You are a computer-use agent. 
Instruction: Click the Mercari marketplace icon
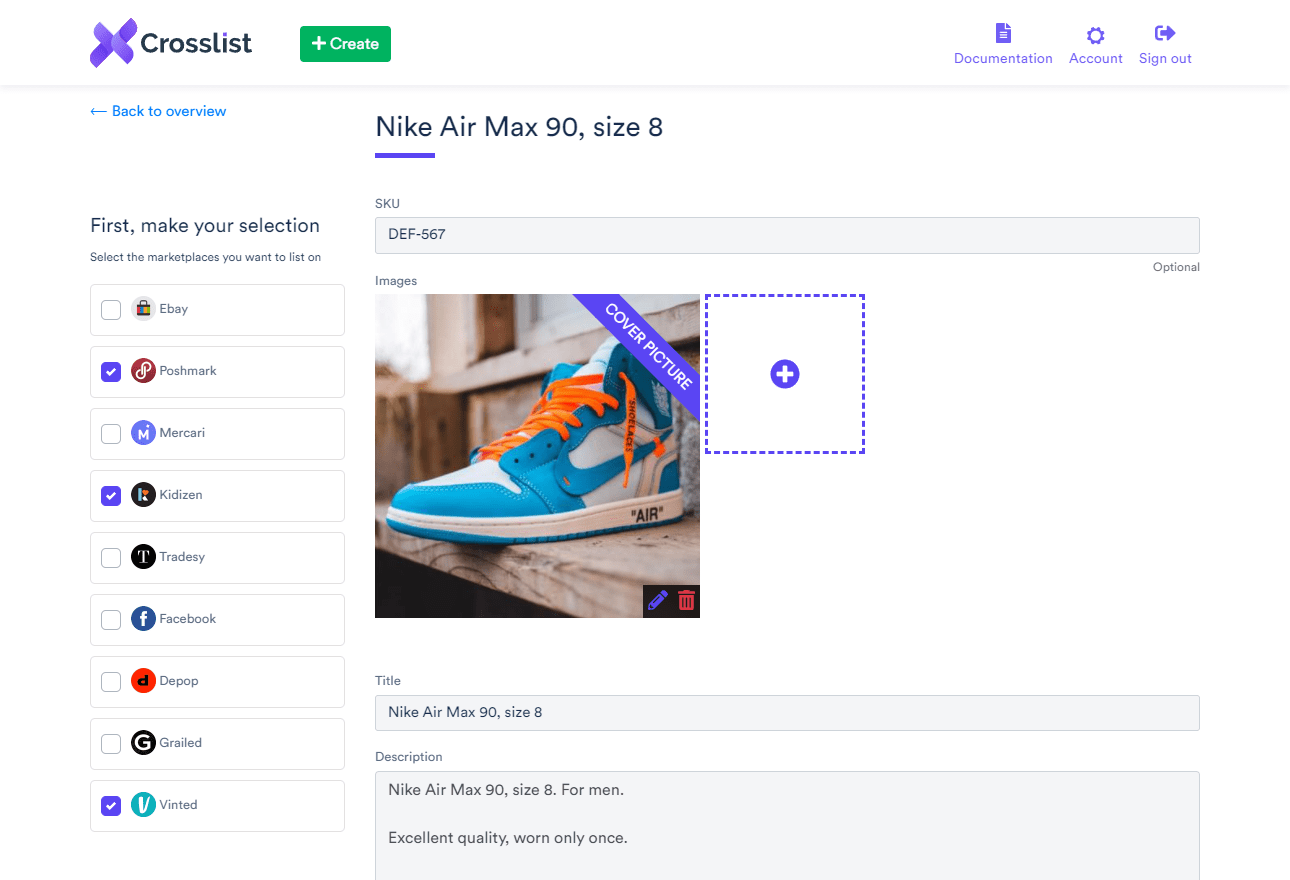click(143, 433)
